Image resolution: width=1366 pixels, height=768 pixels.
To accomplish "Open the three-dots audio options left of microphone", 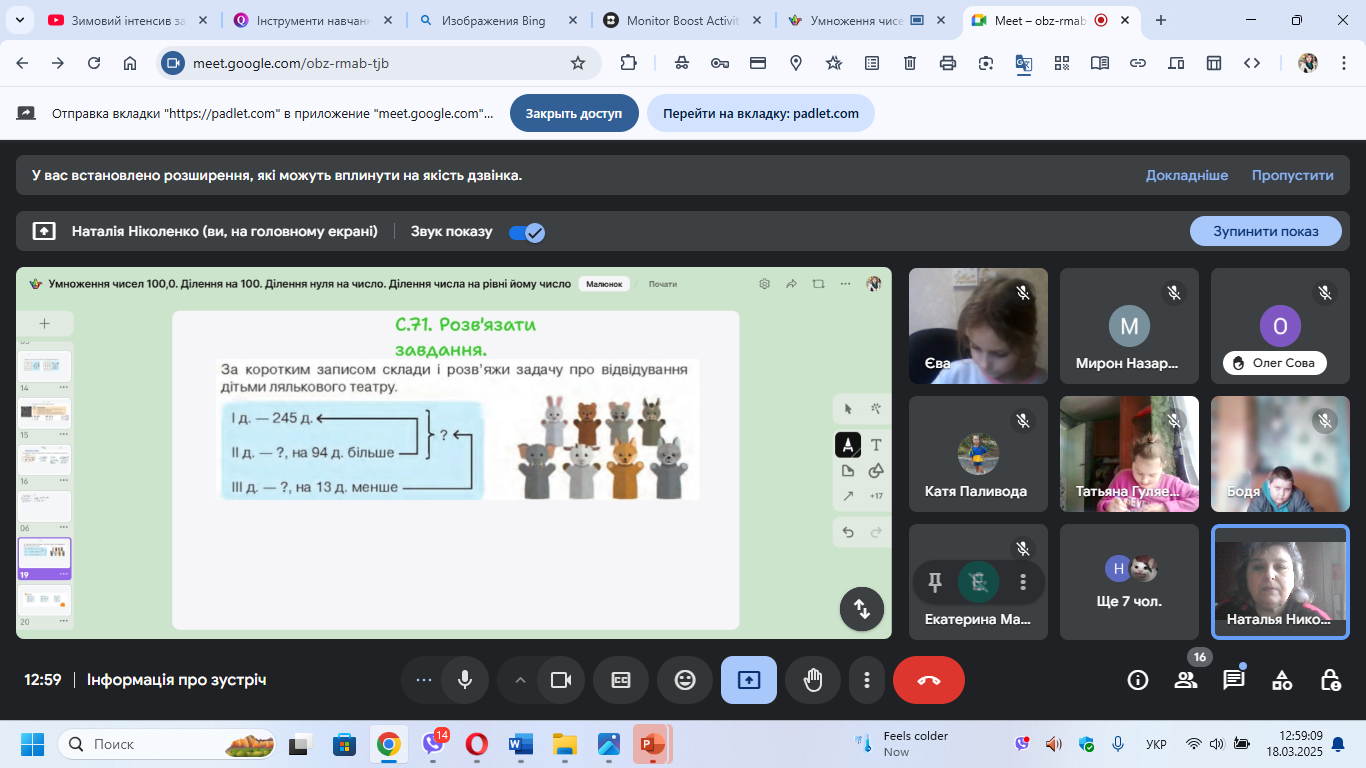I will pyautogui.click(x=423, y=680).
